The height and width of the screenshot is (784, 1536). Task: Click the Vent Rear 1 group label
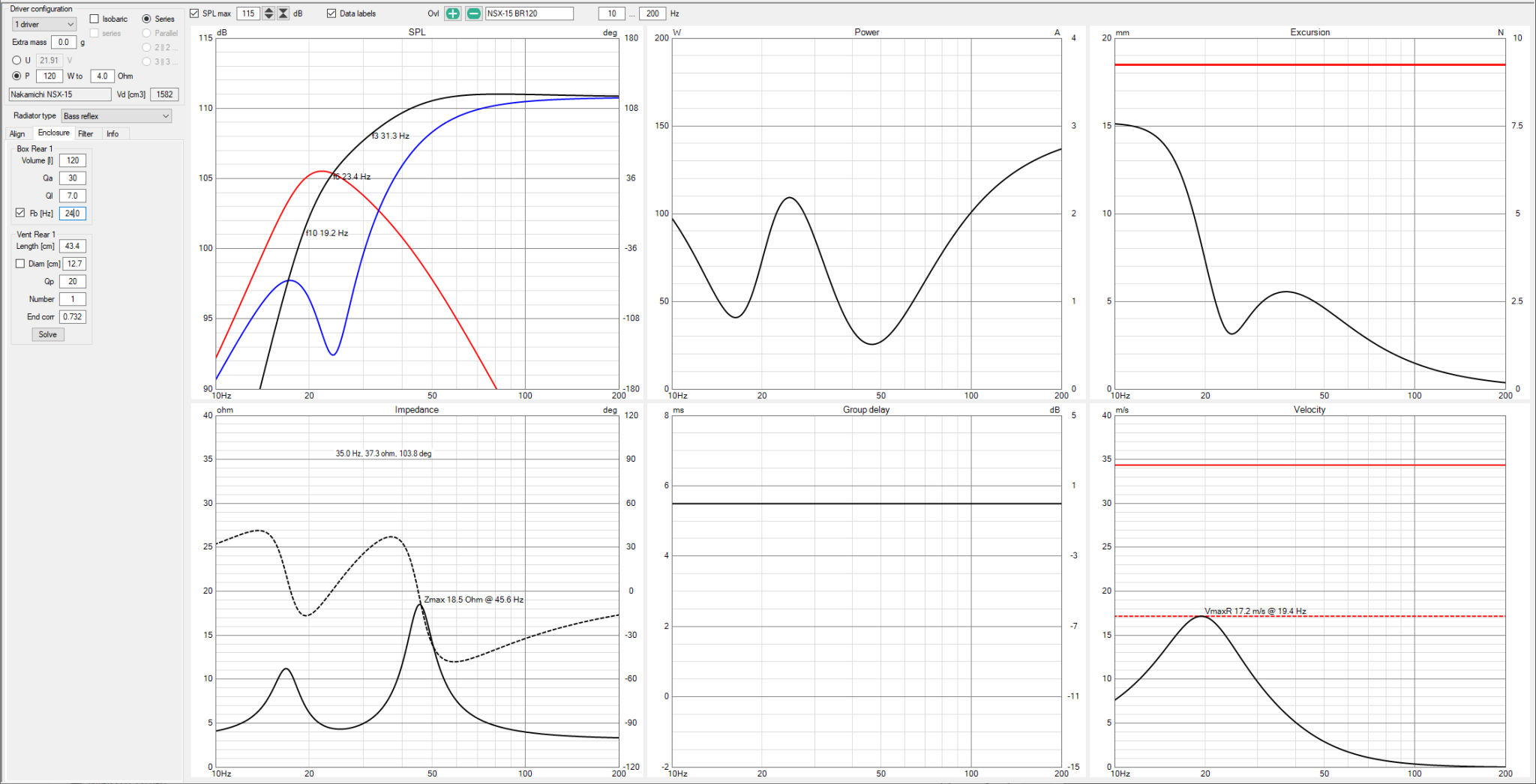click(36, 235)
